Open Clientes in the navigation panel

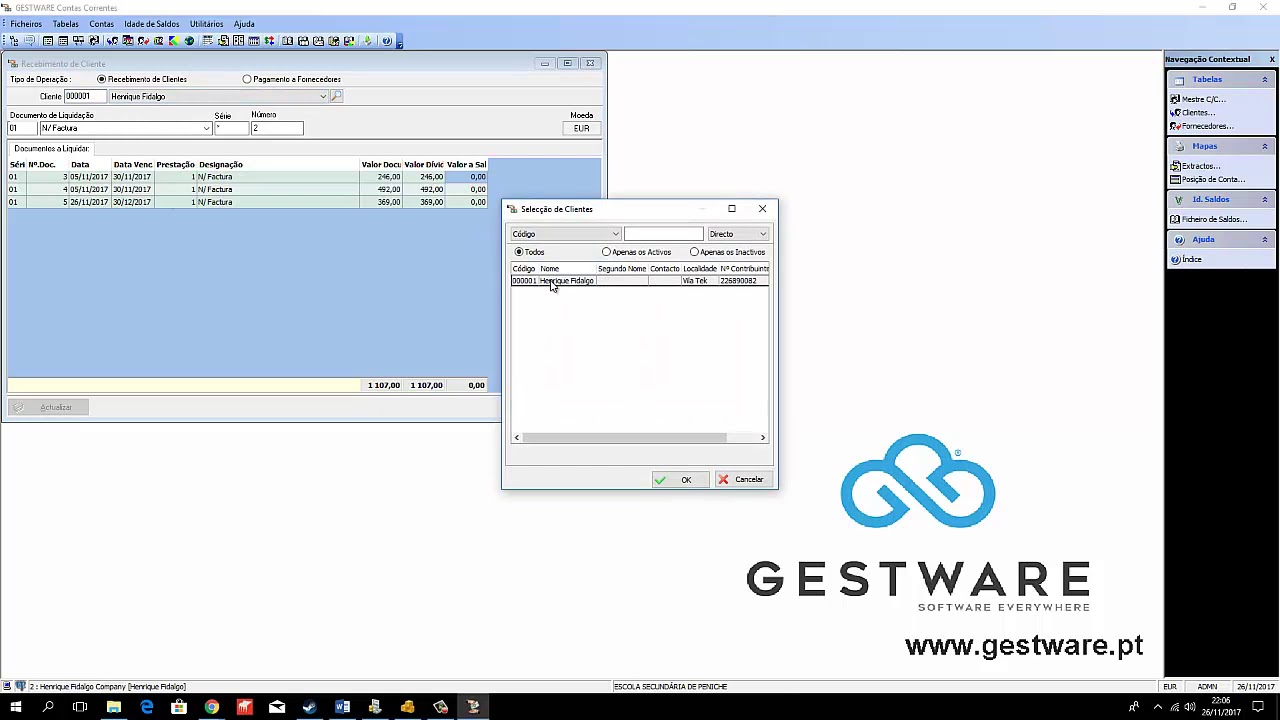1198,113
